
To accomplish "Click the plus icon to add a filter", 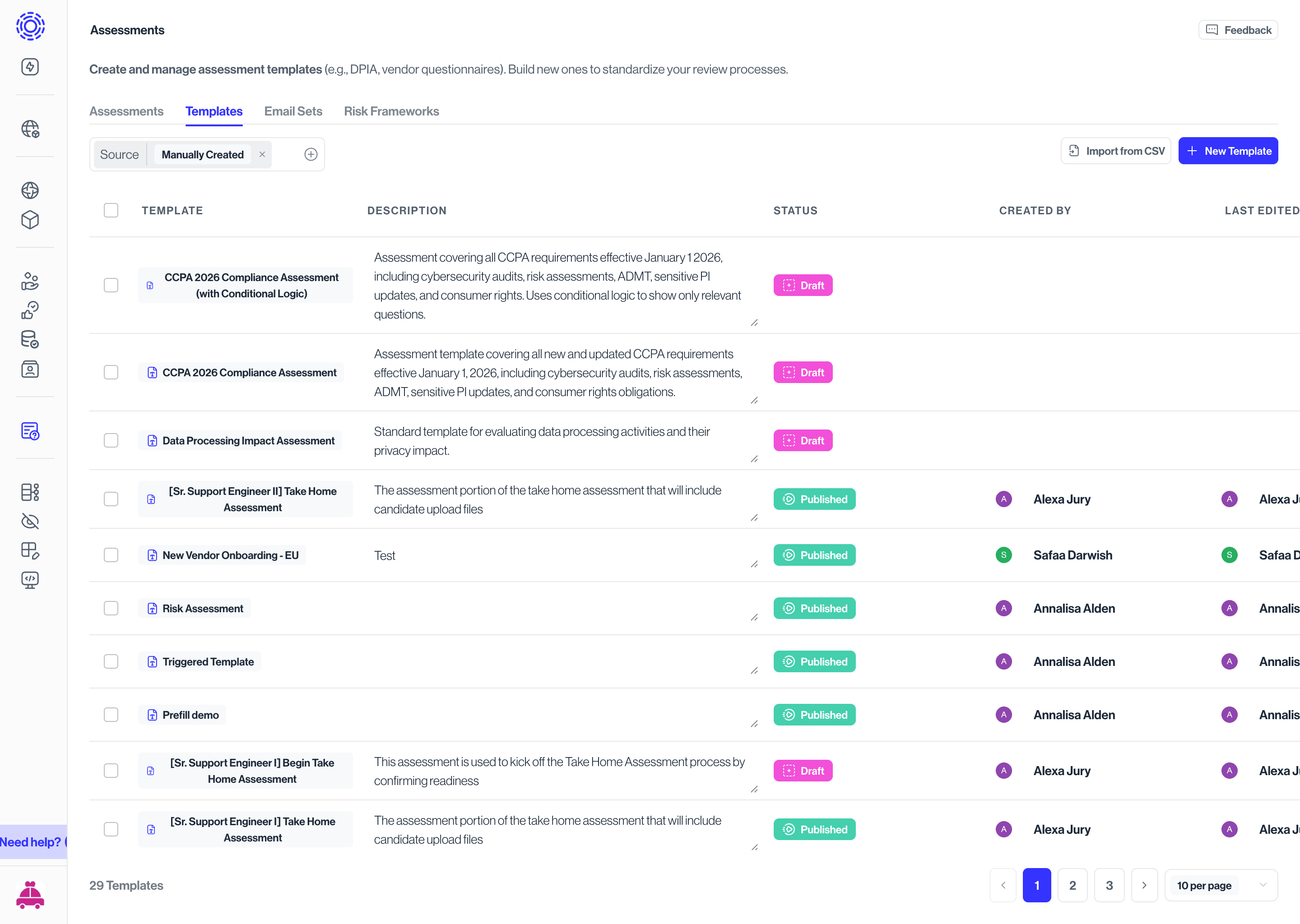I will coord(311,154).
